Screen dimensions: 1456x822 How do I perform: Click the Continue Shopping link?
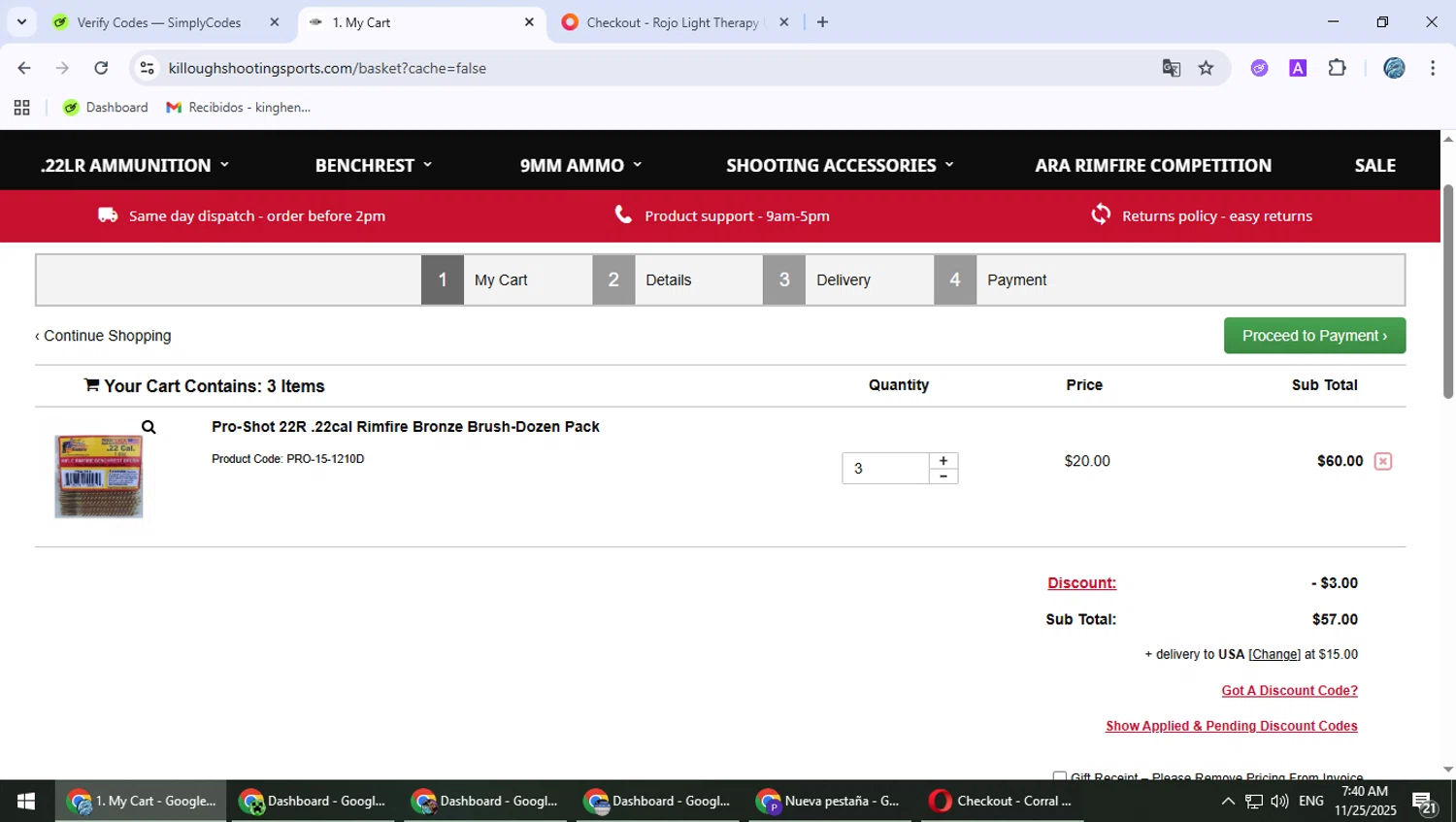pyautogui.click(x=103, y=336)
